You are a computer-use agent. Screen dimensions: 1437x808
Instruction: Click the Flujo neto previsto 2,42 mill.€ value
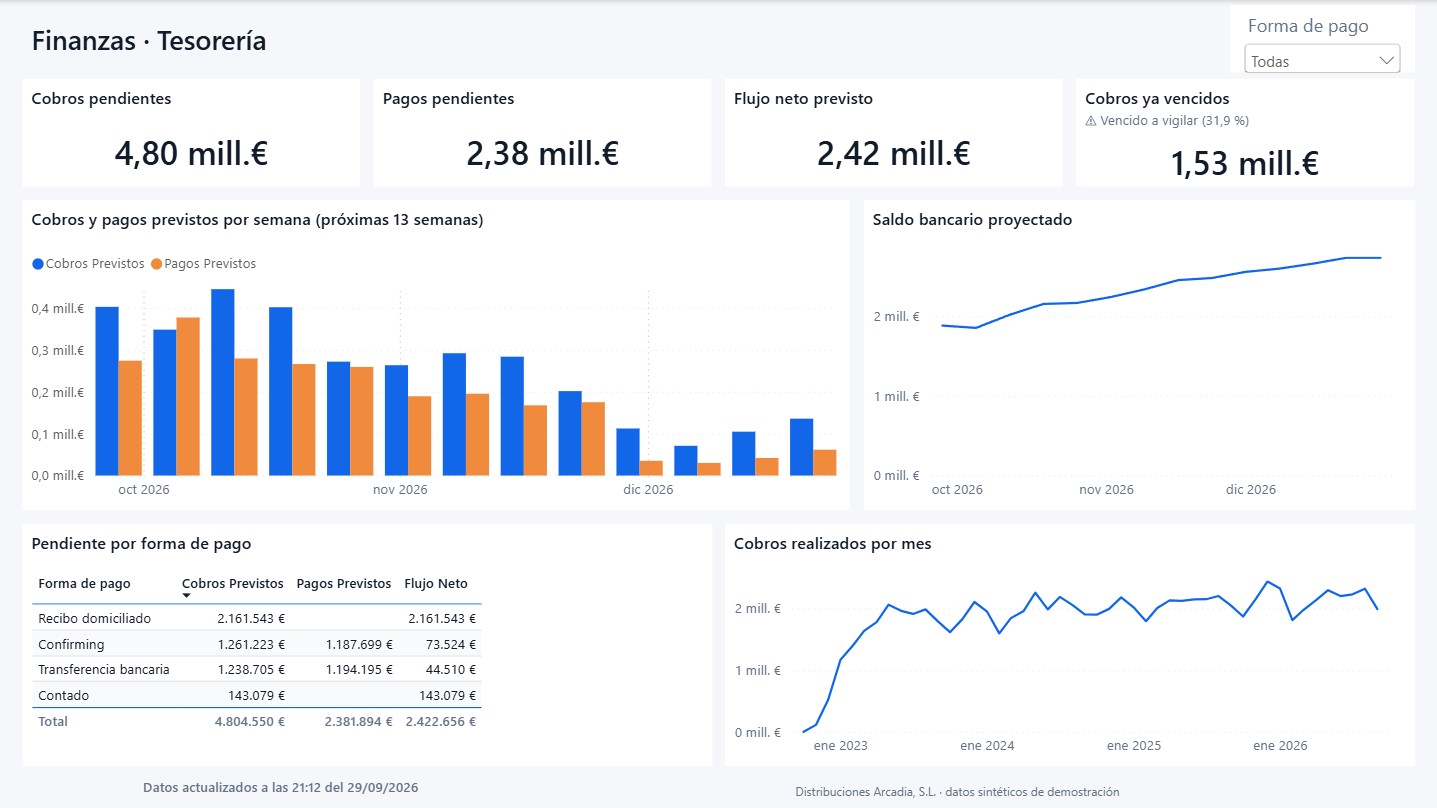pyautogui.click(x=894, y=153)
